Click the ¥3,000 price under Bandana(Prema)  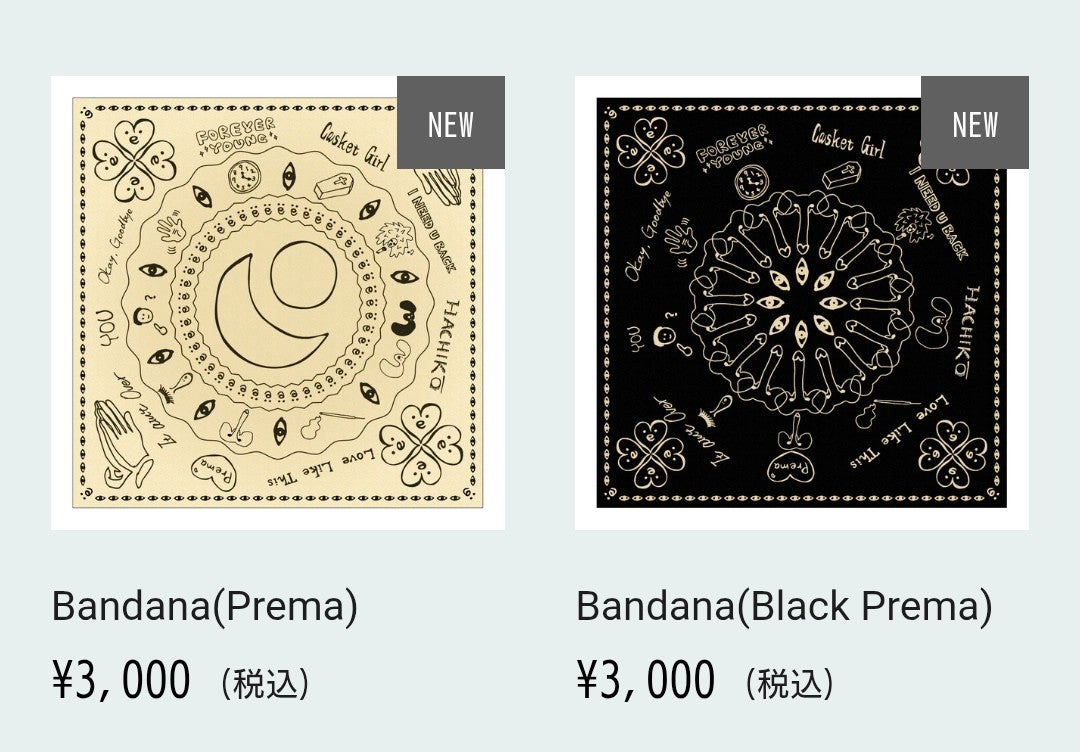121,681
